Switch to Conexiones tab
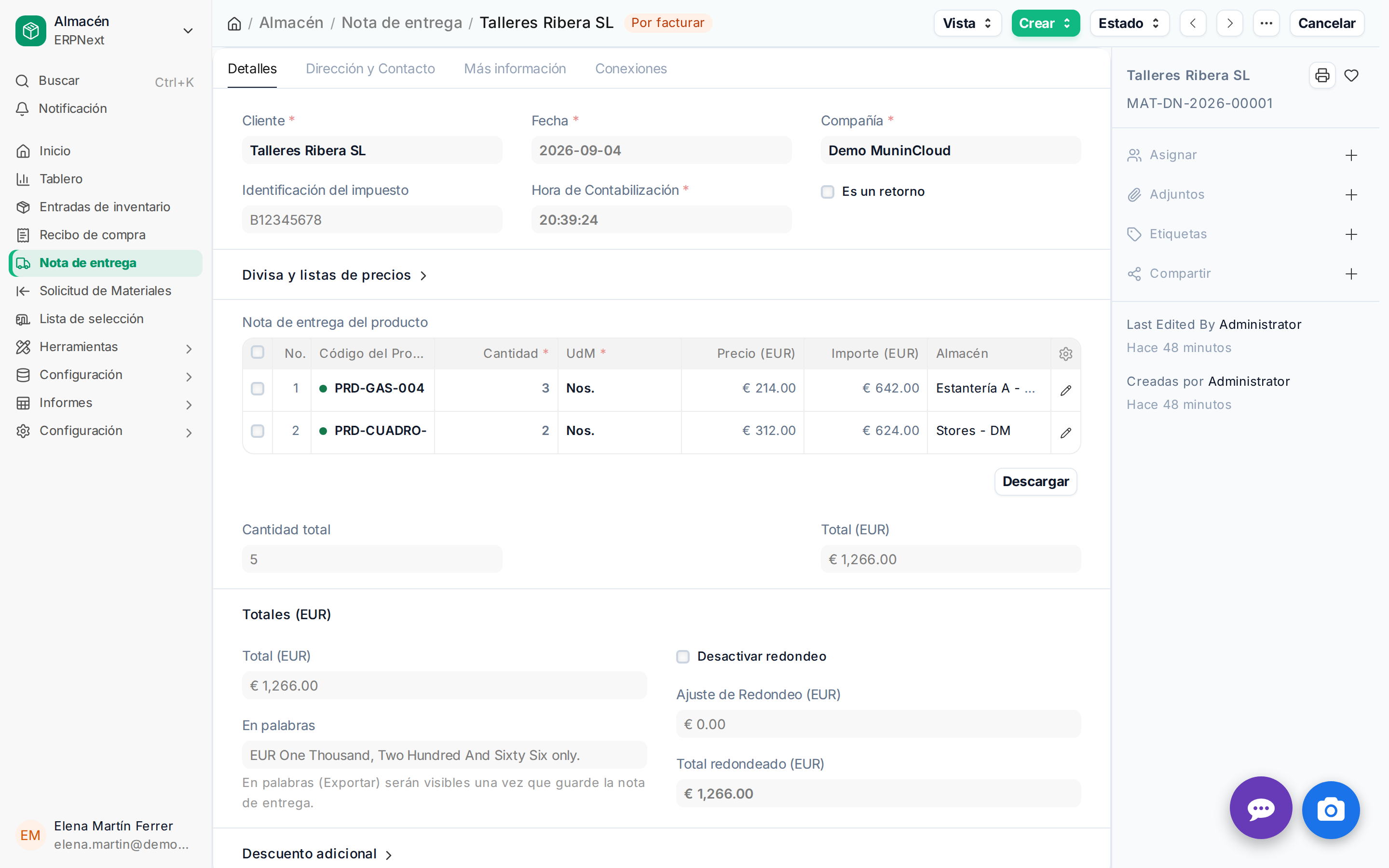Viewport: 1389px width, 868px height. click(x=631, y=69)
